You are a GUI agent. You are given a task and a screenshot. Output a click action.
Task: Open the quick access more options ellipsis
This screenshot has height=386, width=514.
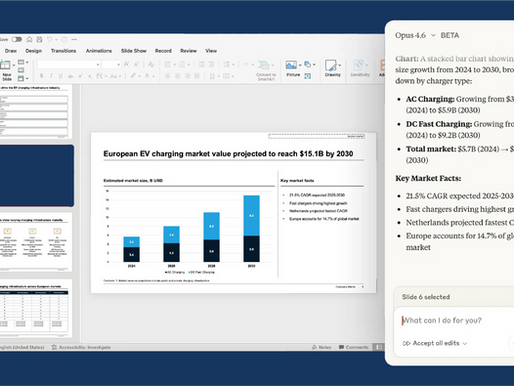coord(74,39)
